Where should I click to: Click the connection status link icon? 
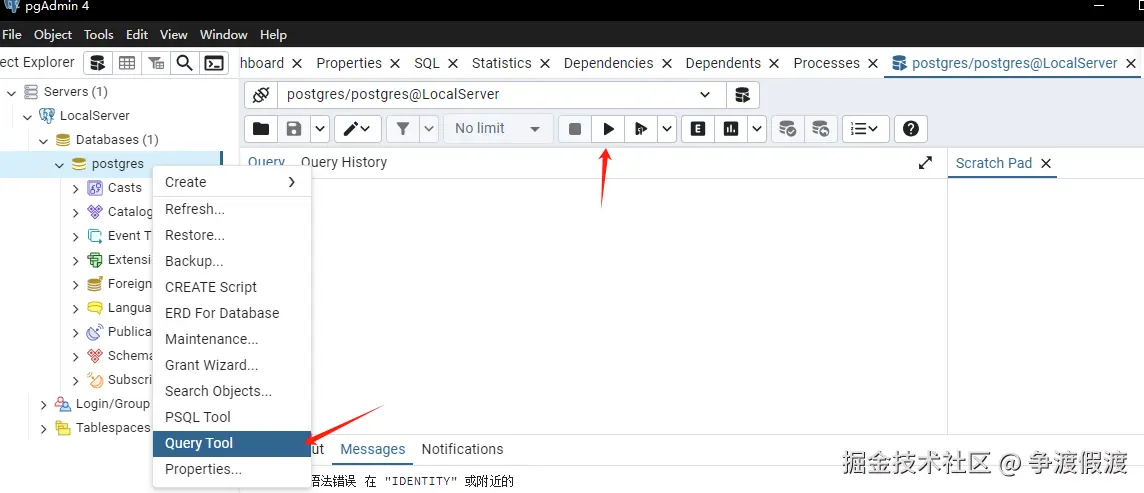(261, 95)
